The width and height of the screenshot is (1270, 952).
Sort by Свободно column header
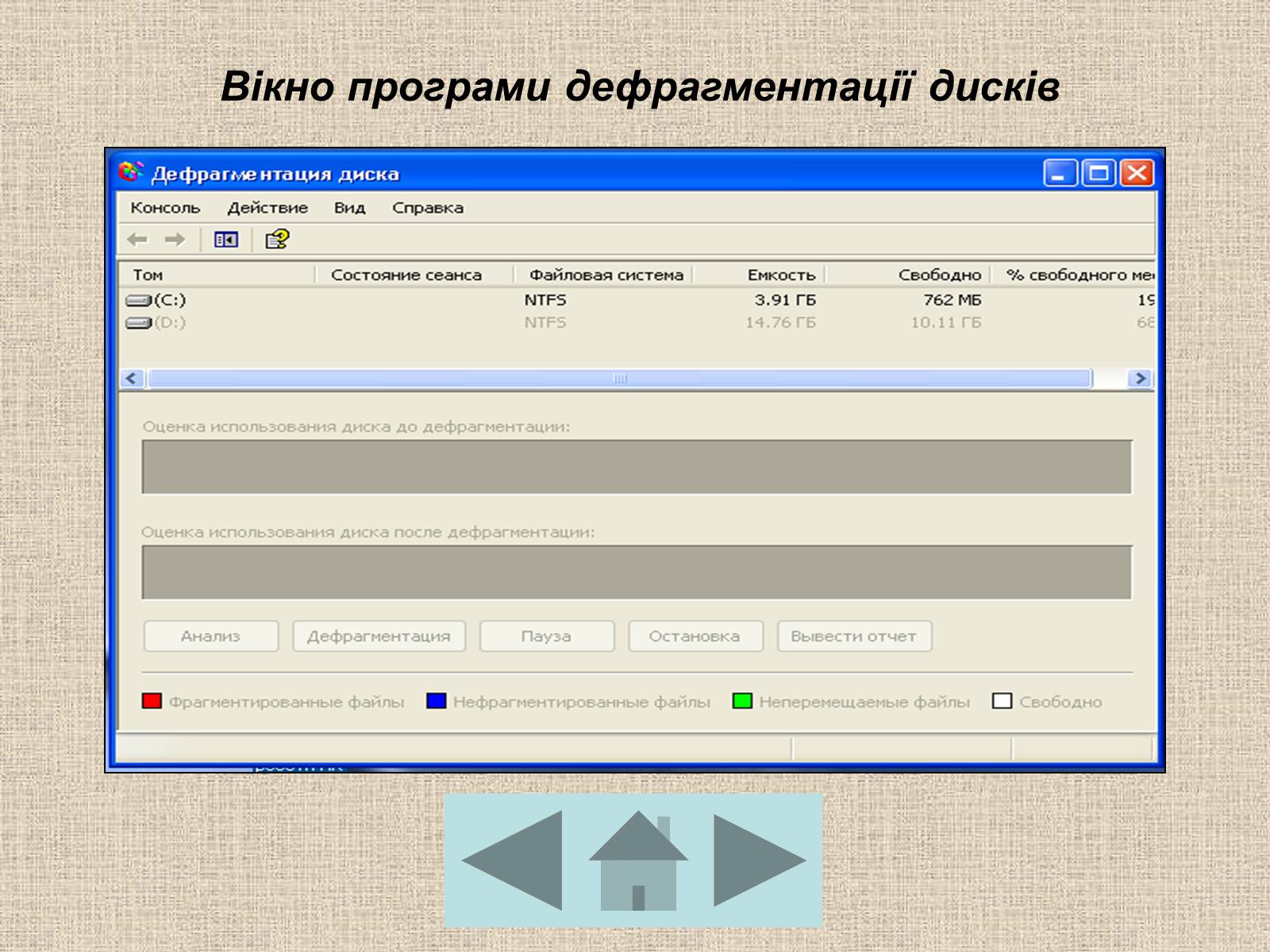908,274
